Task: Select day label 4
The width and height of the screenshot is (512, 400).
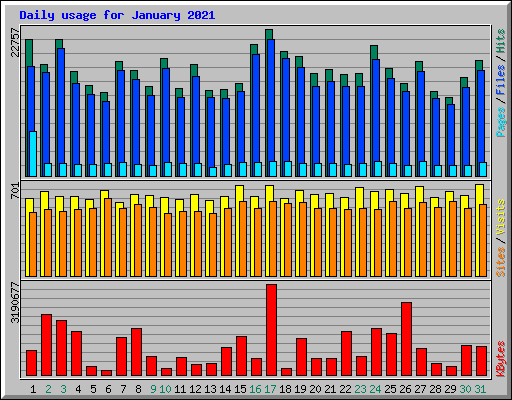Action: coord(78,389)
